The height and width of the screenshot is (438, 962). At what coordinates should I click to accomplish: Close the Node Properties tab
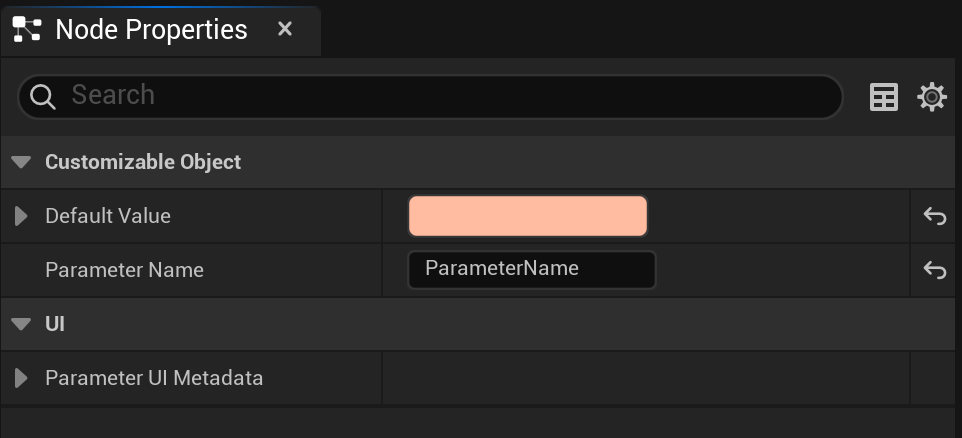click(x=285, y=29)
